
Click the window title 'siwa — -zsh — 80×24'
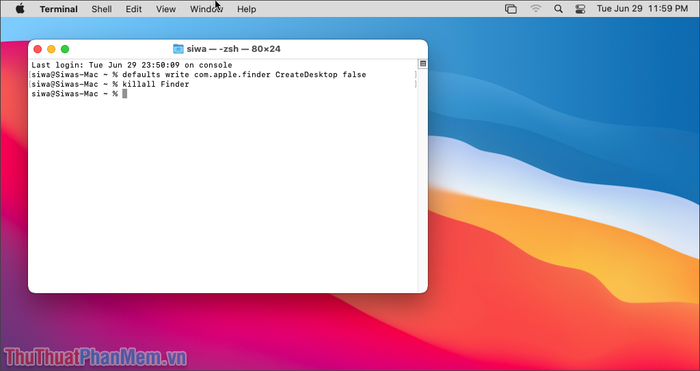click(x=233, y=49)
